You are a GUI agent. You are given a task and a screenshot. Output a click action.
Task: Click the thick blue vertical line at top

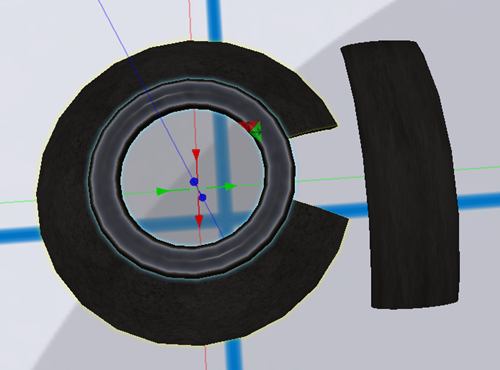(x=214, y=20)
